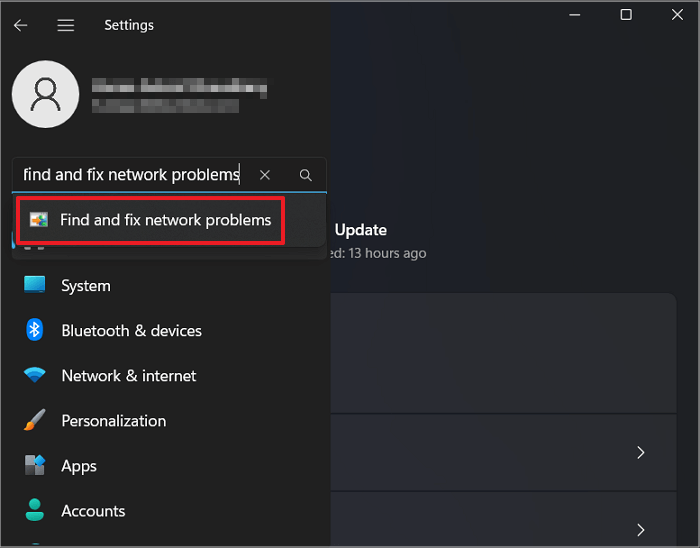
Task: Click the Bluetooth & devices icon
Action: click(35, 330)
